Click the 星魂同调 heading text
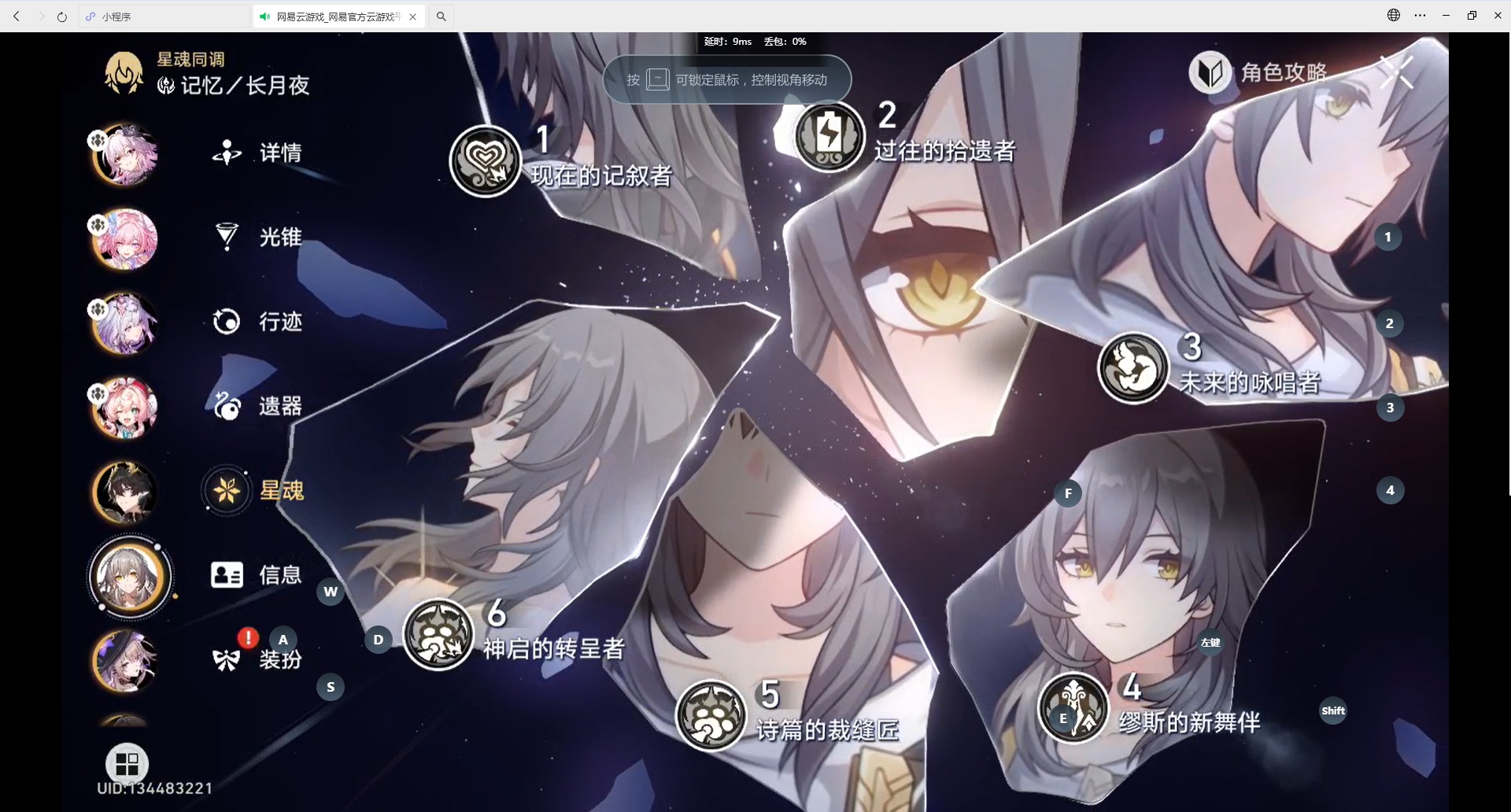Screen dimensions: 1511x812 190,59
